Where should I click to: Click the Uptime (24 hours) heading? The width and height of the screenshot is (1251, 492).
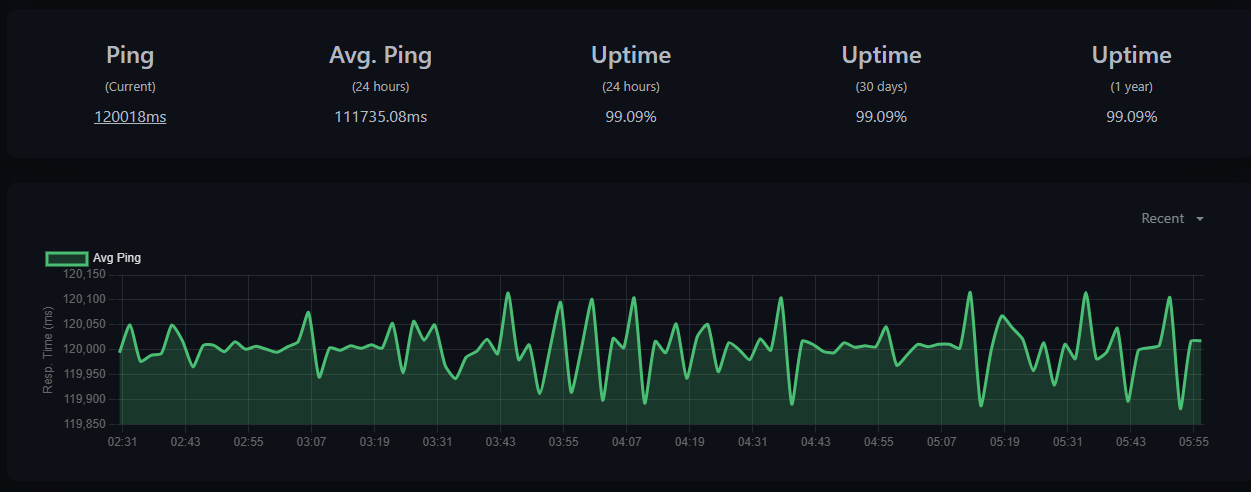631,55
